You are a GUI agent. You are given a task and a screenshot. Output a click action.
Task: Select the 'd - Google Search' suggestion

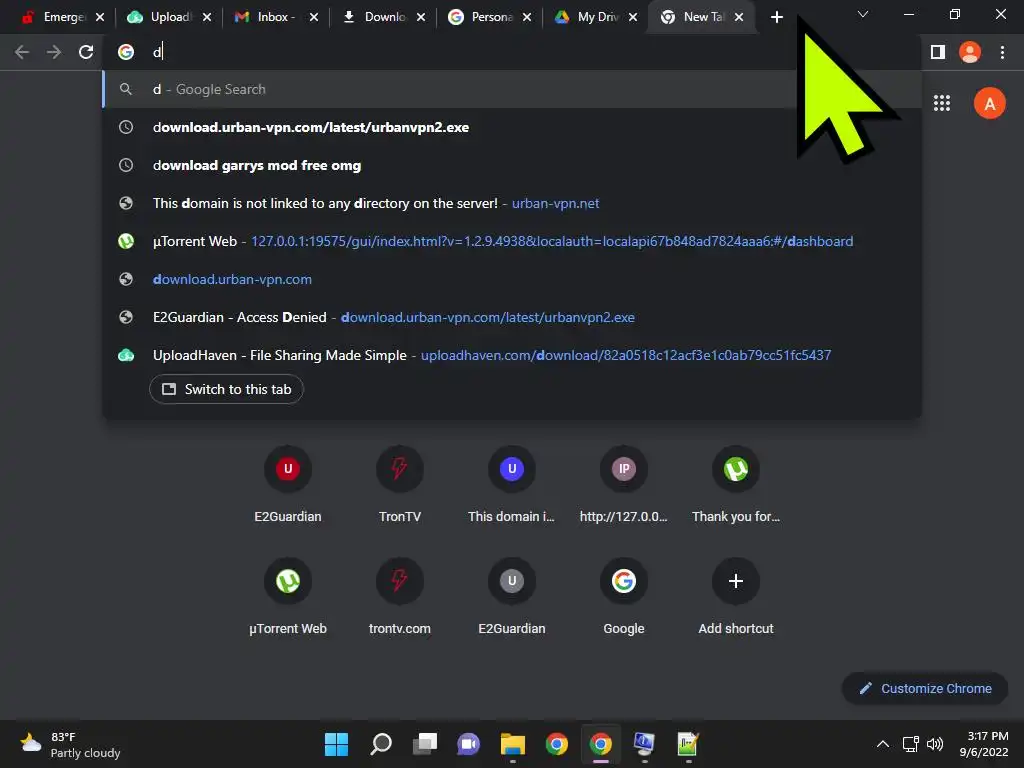(x=512, y=89)
